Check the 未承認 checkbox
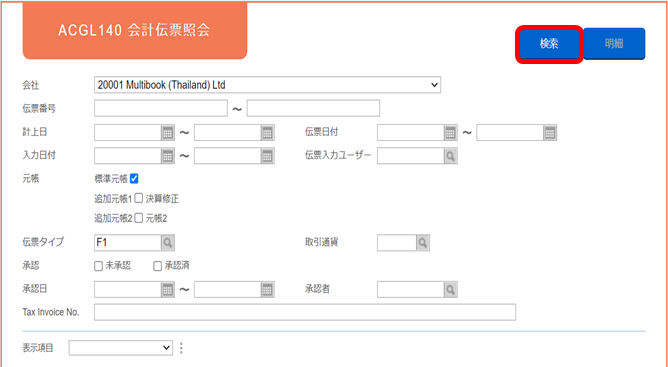668x367 pixels. pyautogui.click(x=98, y=266)
